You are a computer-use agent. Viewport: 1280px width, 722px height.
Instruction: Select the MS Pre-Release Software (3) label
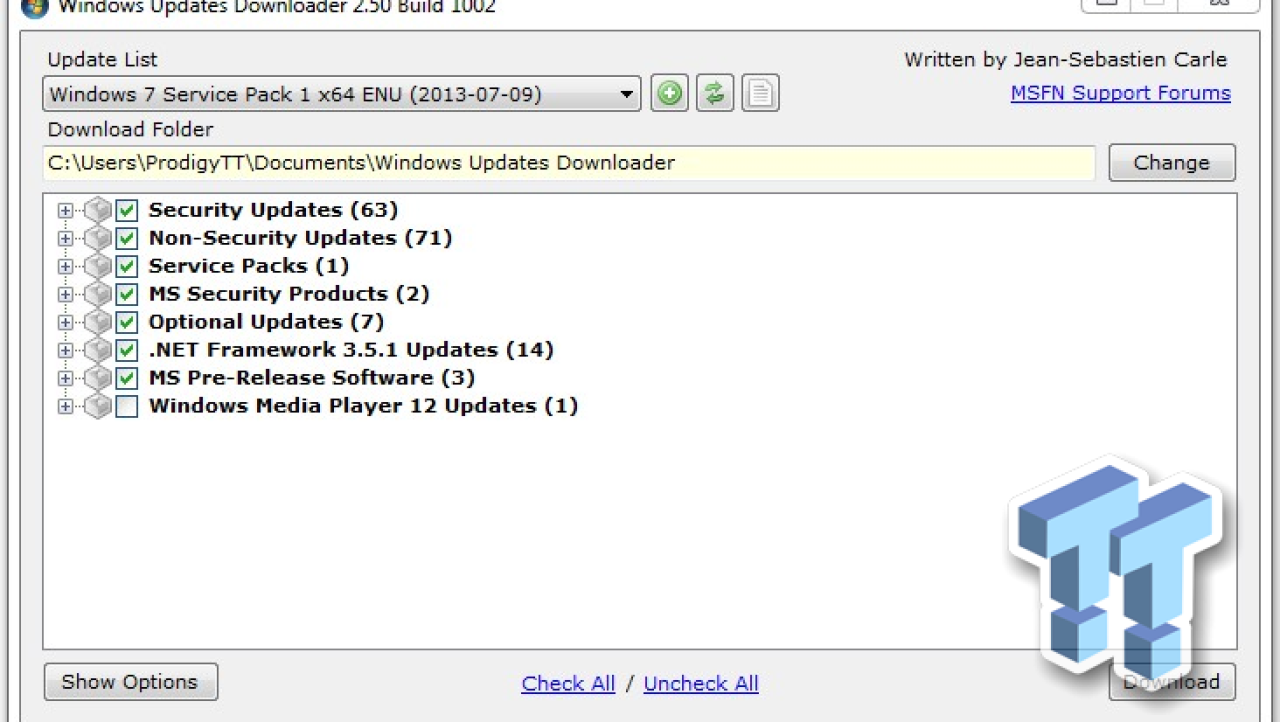pos(312,378)
